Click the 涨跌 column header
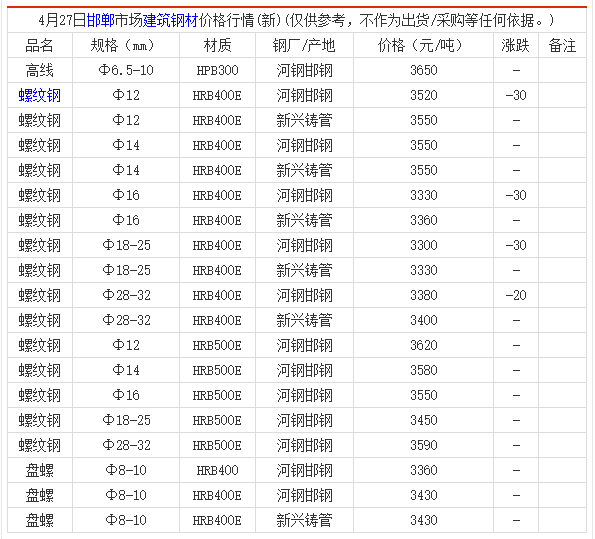The image size is (595, 539). tap(516, 46)
